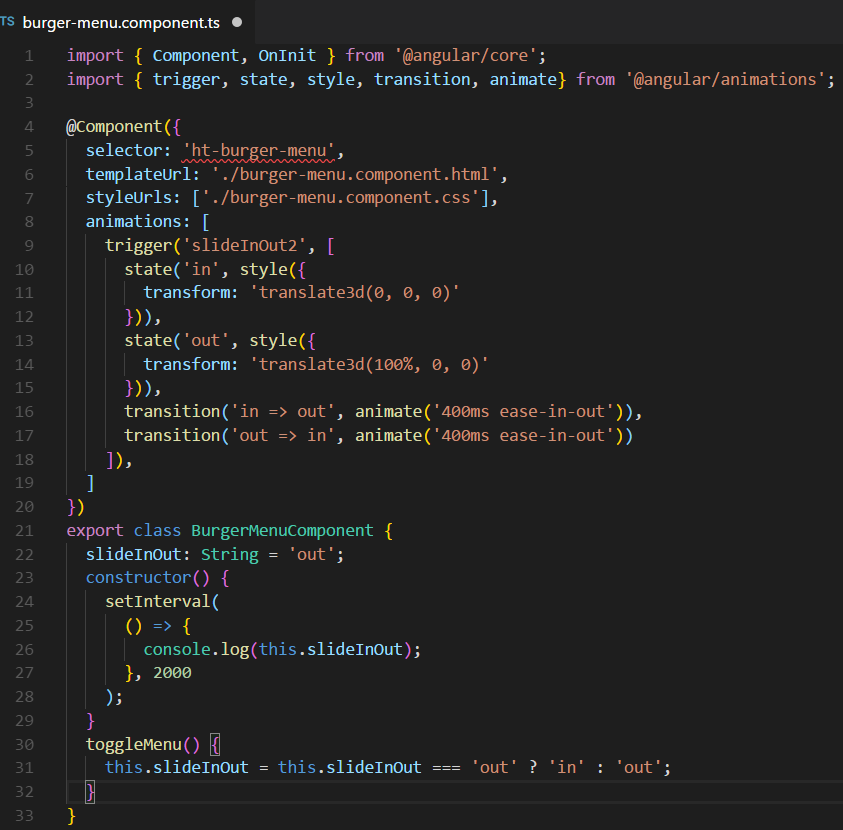The image size is (843, 830).
Task: Click the TS file icon on the tab
Action: [x=8, y=22]
